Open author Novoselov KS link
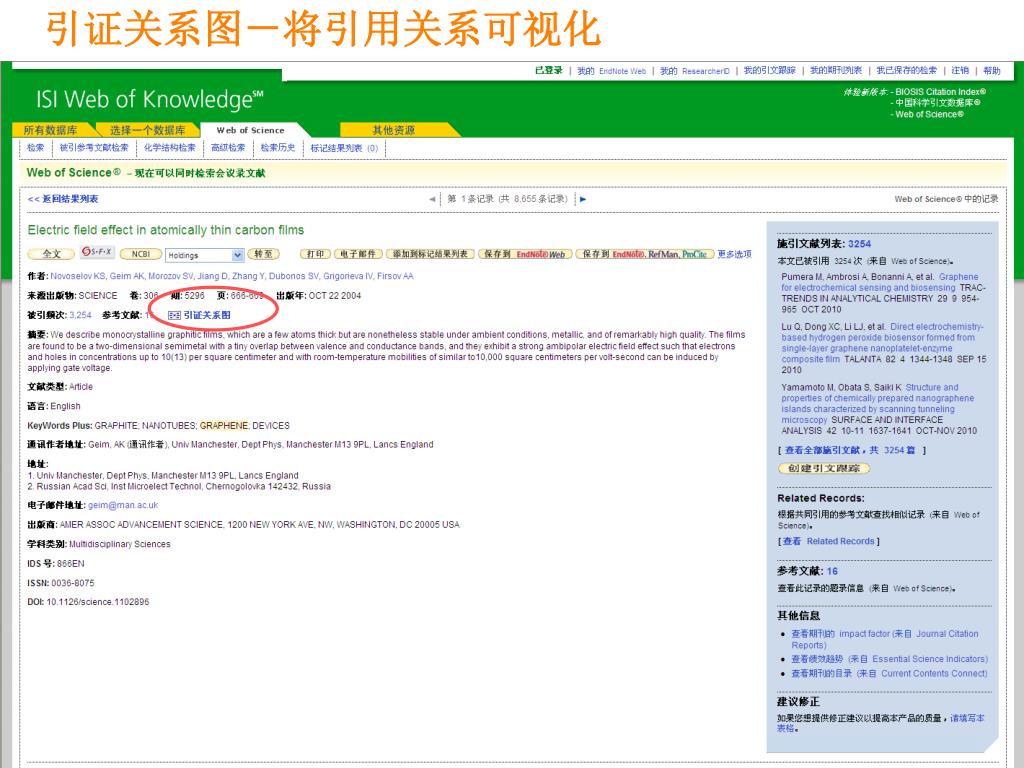The height and width of the screenshot is (768, 1024). click(x=78, y=276)
